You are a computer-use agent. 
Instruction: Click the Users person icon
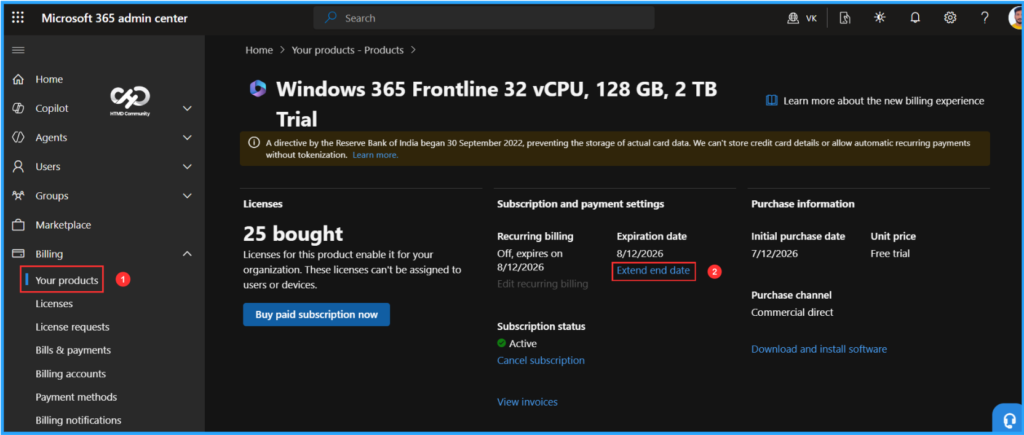[x=18, y=167]
